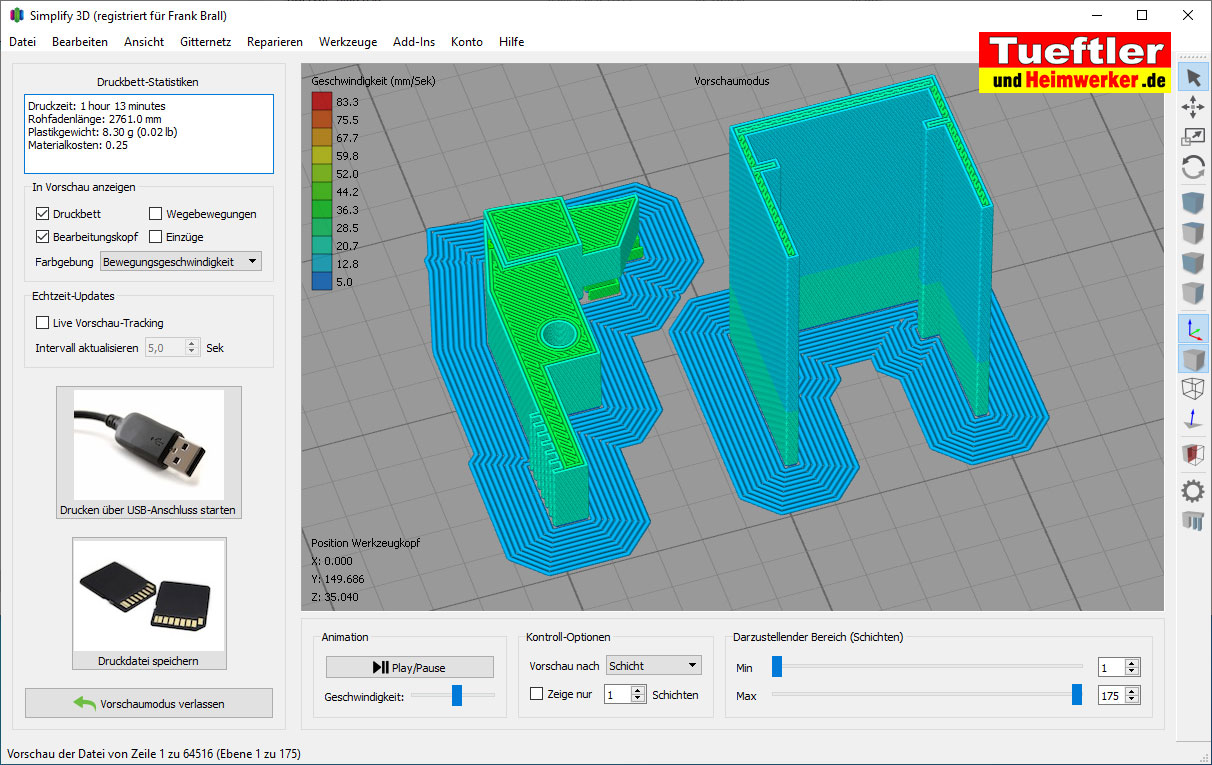
Task: Open the Farbgebung dropdown
Action: tap(180, 262)
